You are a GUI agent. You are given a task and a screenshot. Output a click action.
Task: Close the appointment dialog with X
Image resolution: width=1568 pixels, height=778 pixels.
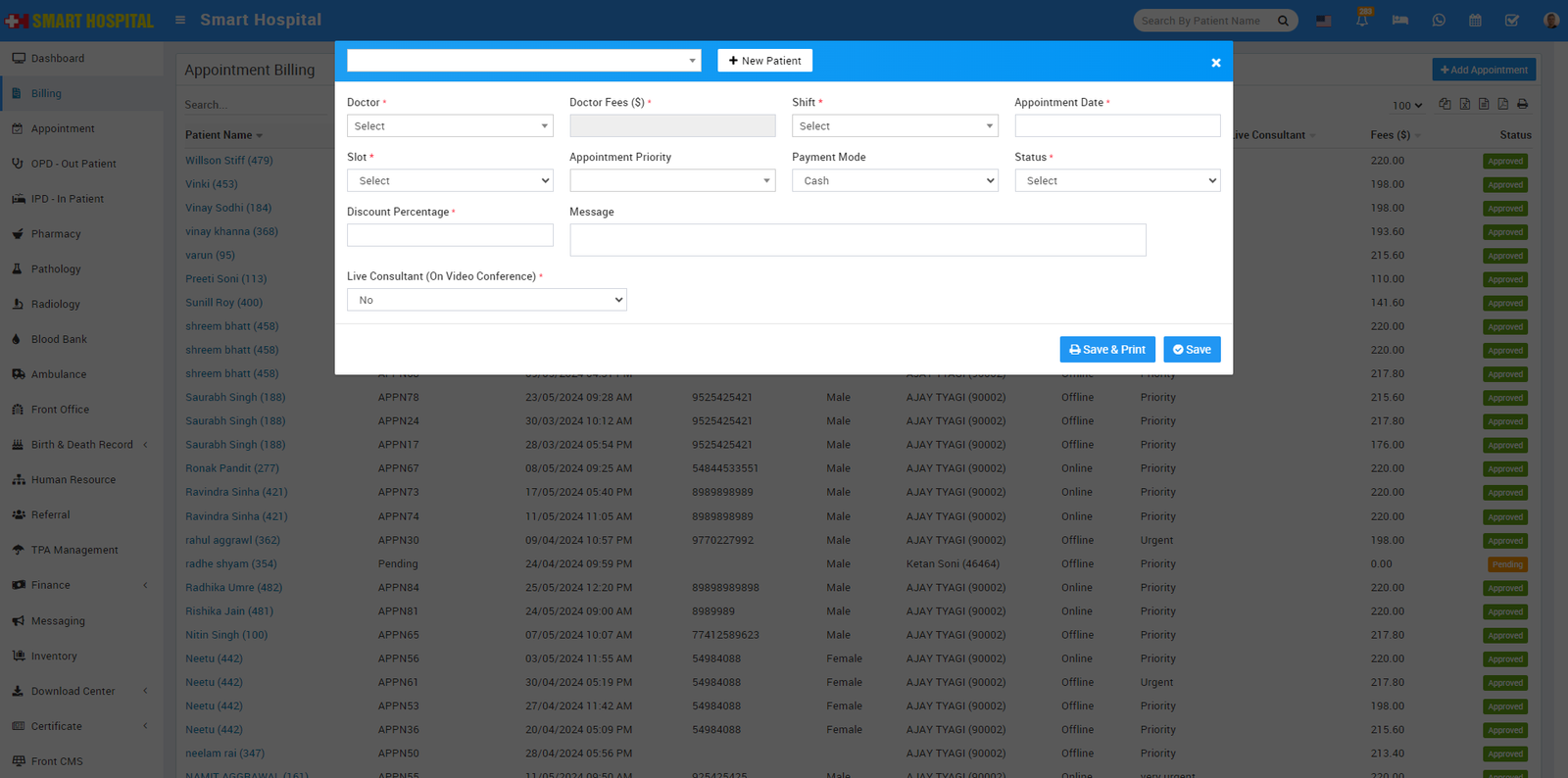point(1215,63)
